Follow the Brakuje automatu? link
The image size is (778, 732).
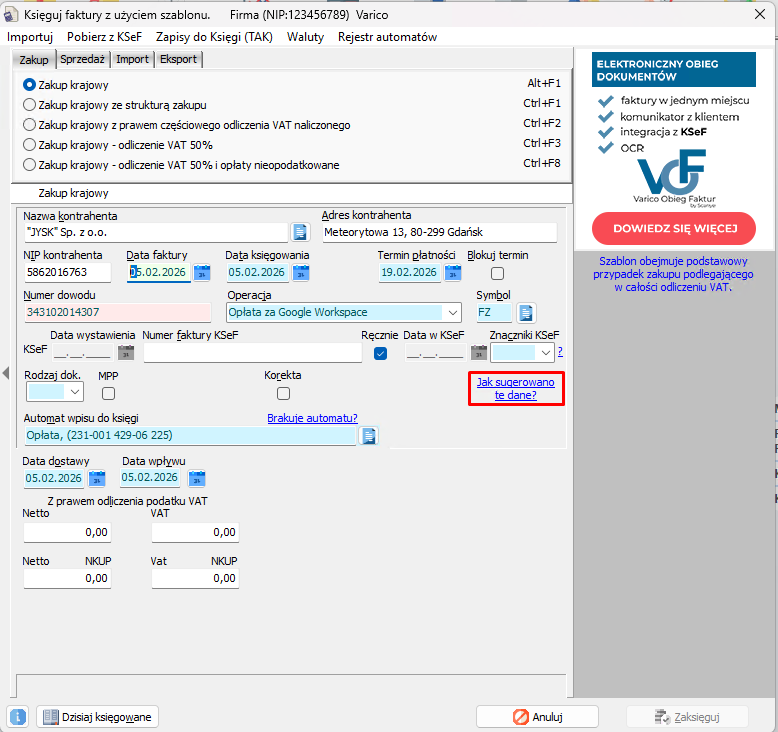tap(312, 418)
